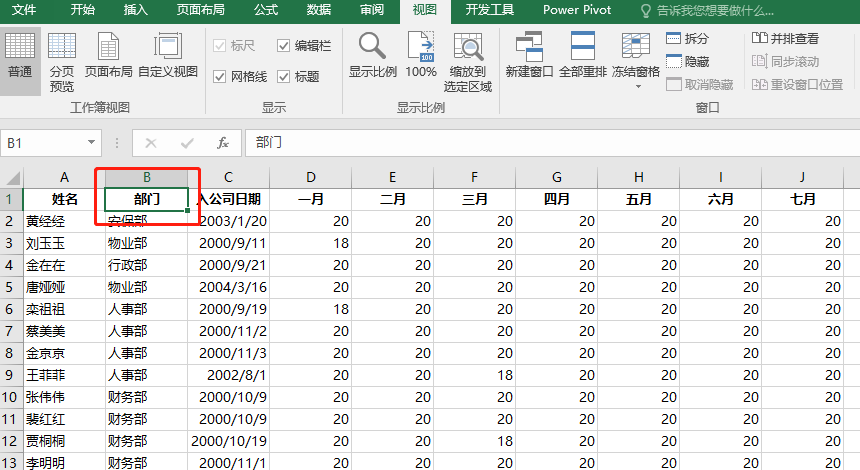Split the window (拆分)

point(687,38)
